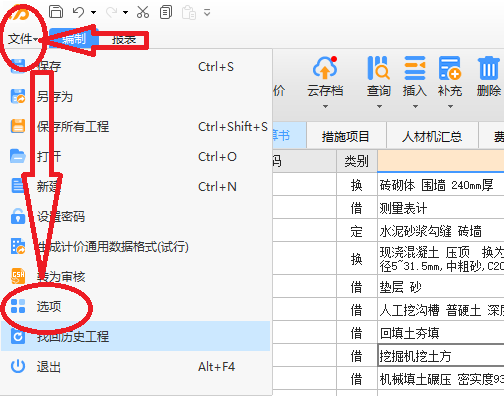Screen dimensions: 504x396
Task: Click the Redo arrow icon
Action: [x=111, y=12]
